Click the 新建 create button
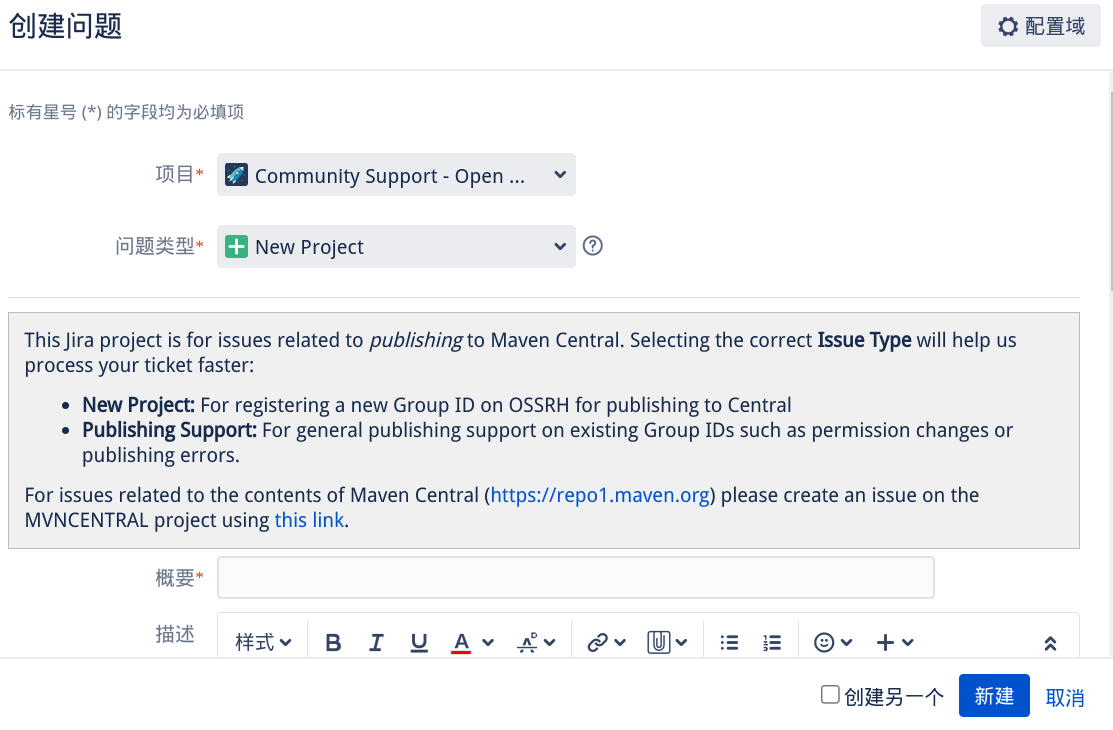1113x730 pixels. coord(994,696)
